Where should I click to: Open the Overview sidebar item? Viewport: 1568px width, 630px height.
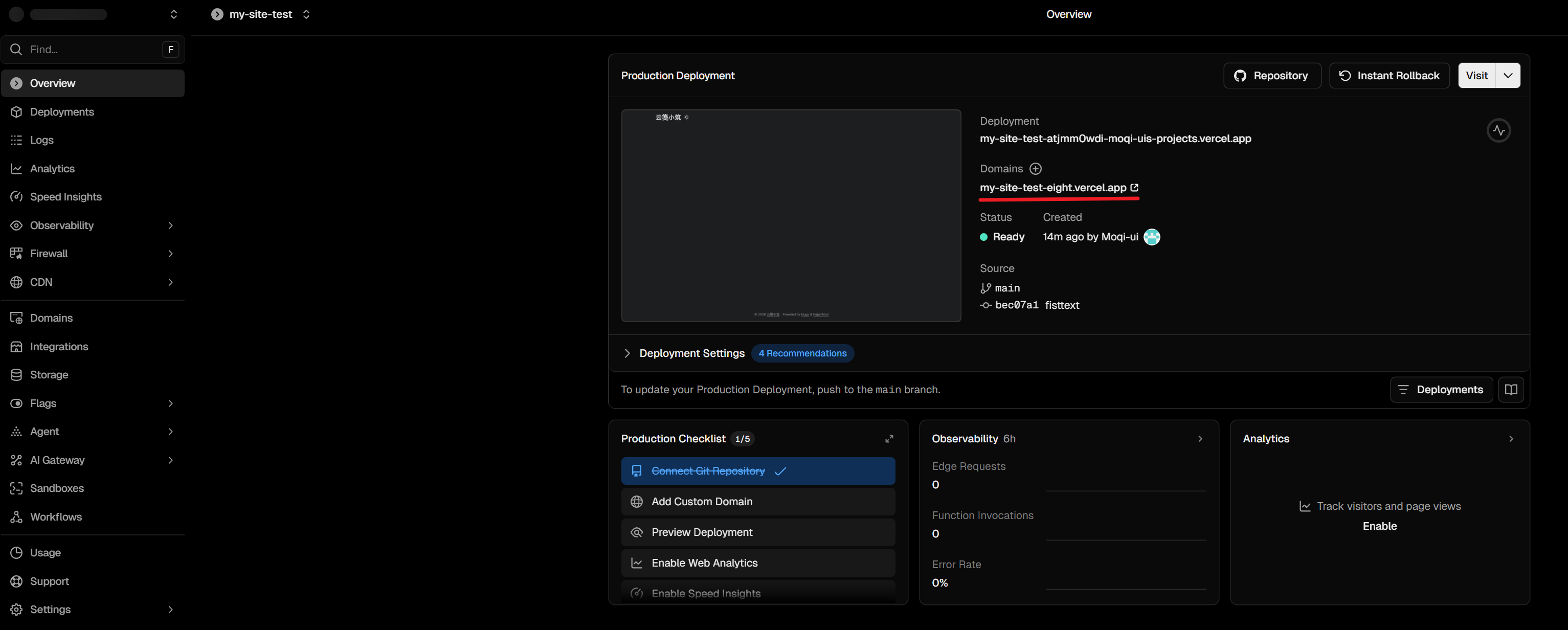[x=93, y=83]
